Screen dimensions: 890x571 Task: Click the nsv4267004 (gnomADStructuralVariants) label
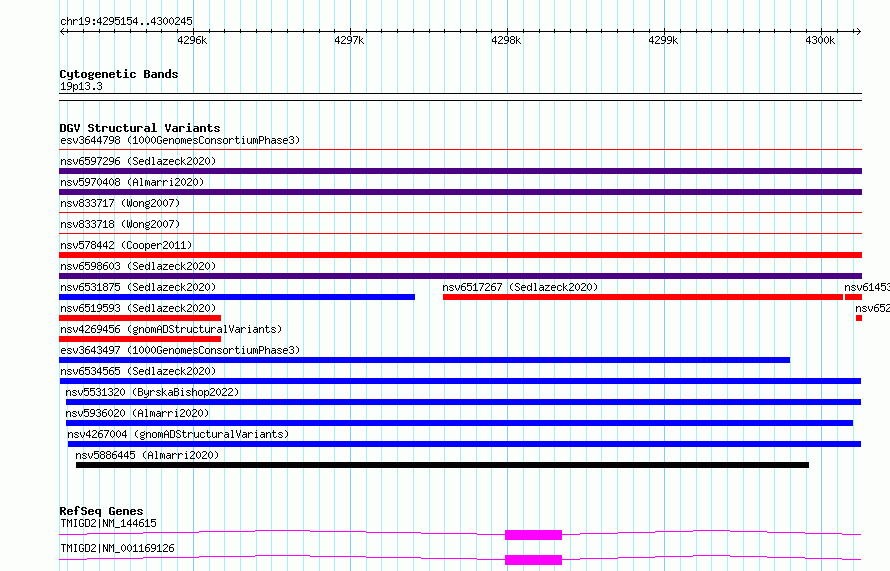coord(178,434)
